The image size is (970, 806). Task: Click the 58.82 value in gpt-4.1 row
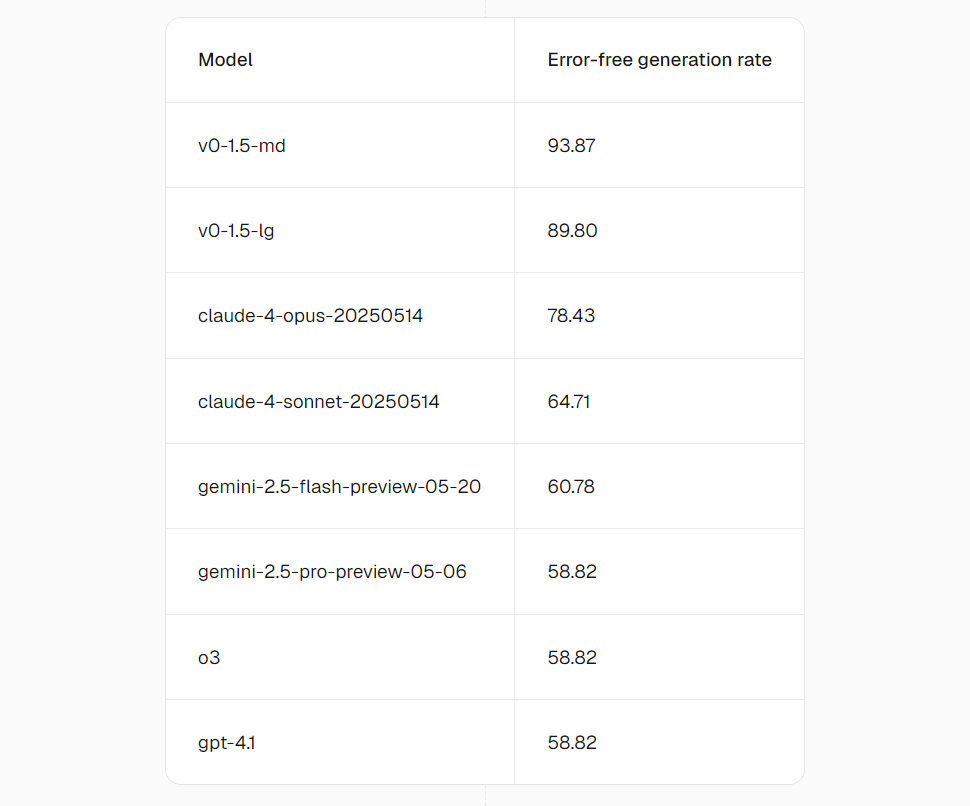[571, 743]
